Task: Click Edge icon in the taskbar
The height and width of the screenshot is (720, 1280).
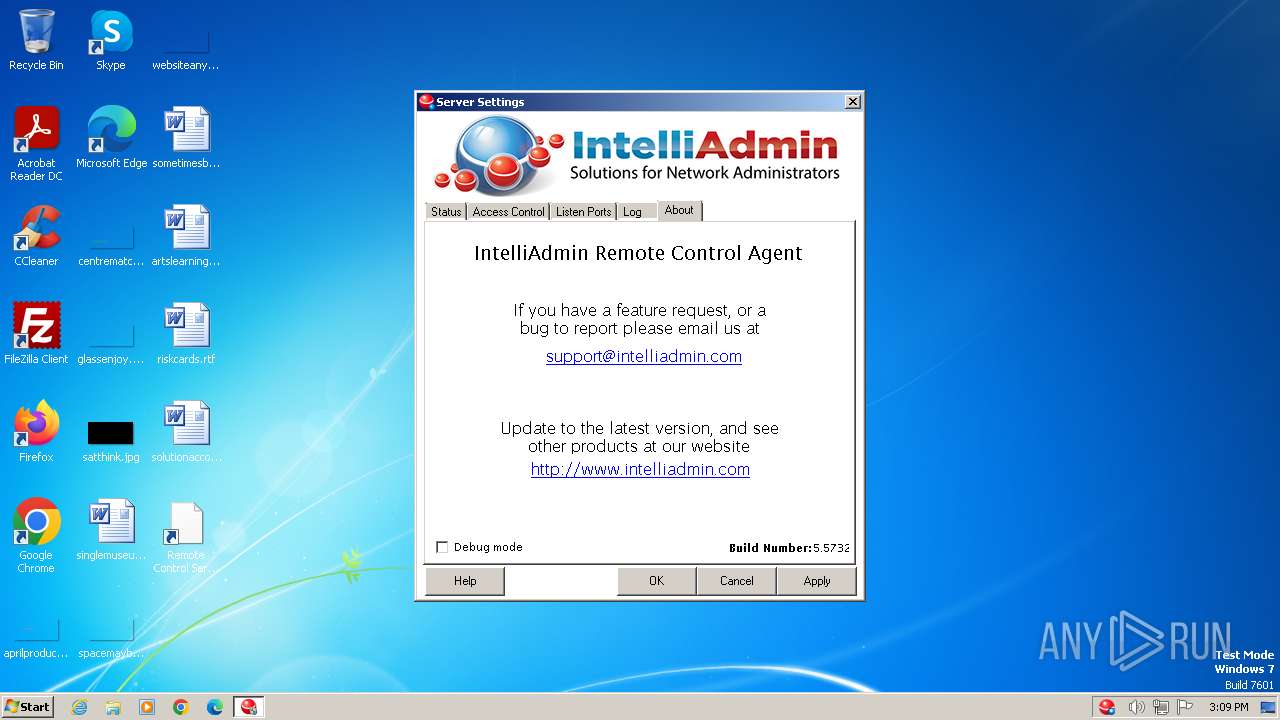Action: (215, 707)
